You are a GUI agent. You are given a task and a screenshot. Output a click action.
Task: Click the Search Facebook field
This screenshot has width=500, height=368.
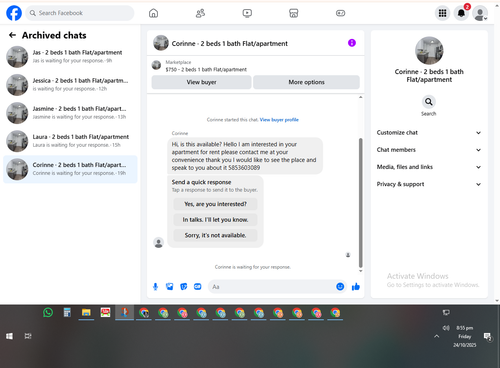tap(80, 13)
